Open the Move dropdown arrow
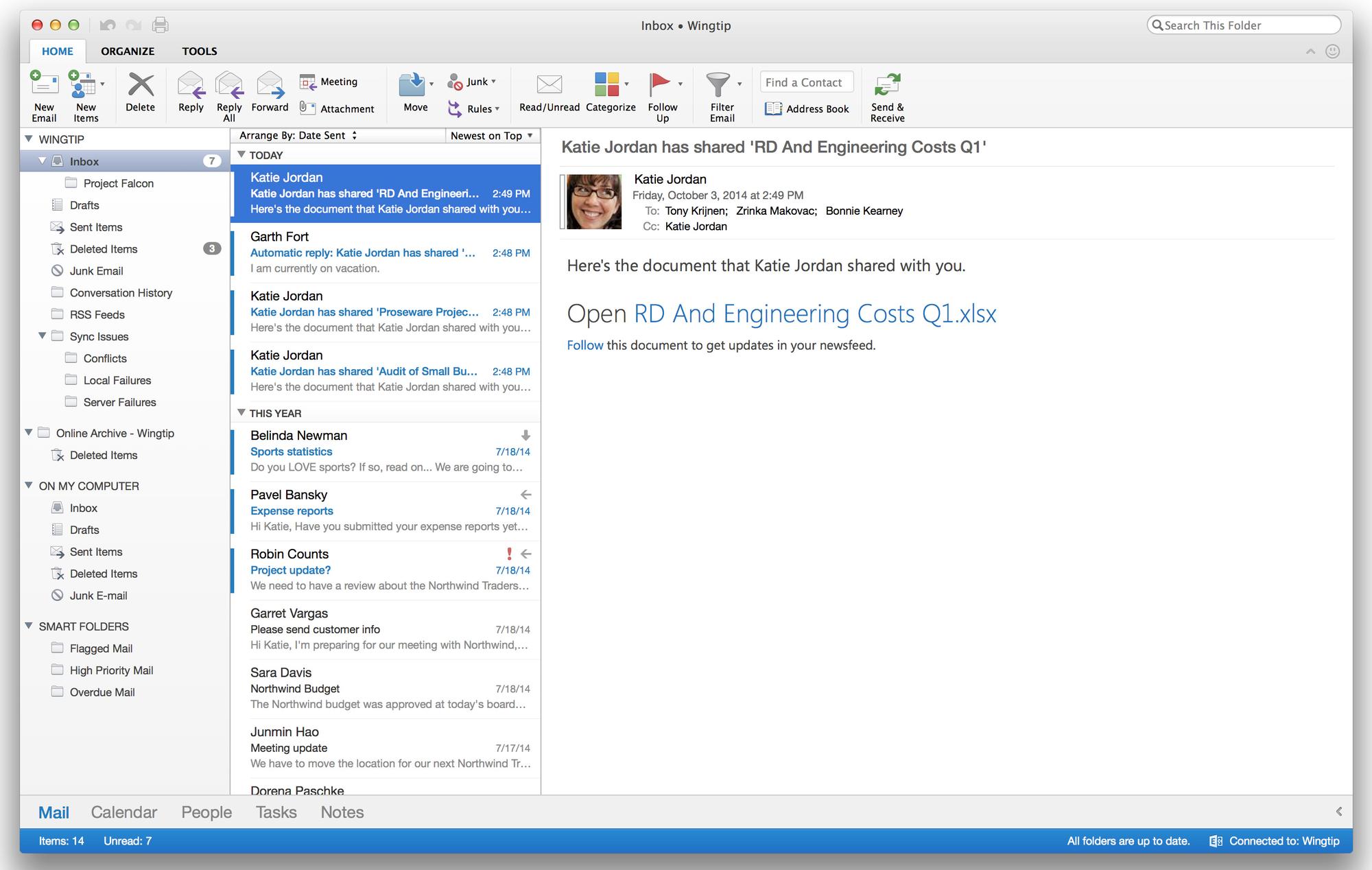Image resolution: width=1372 pixels, height=870 pixels. pos(431,84)
